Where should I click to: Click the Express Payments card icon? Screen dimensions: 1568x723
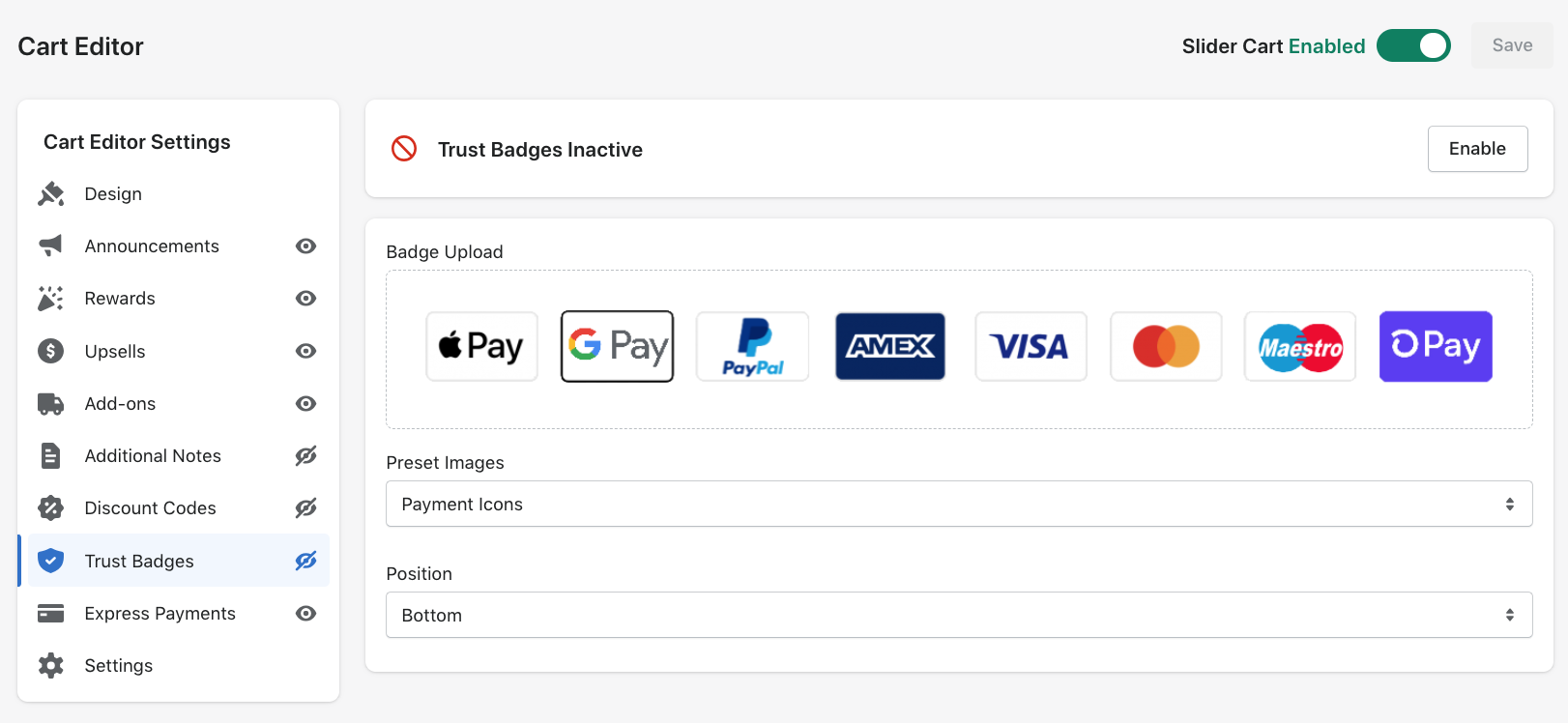pyautogui.click(x=51, y=614)
